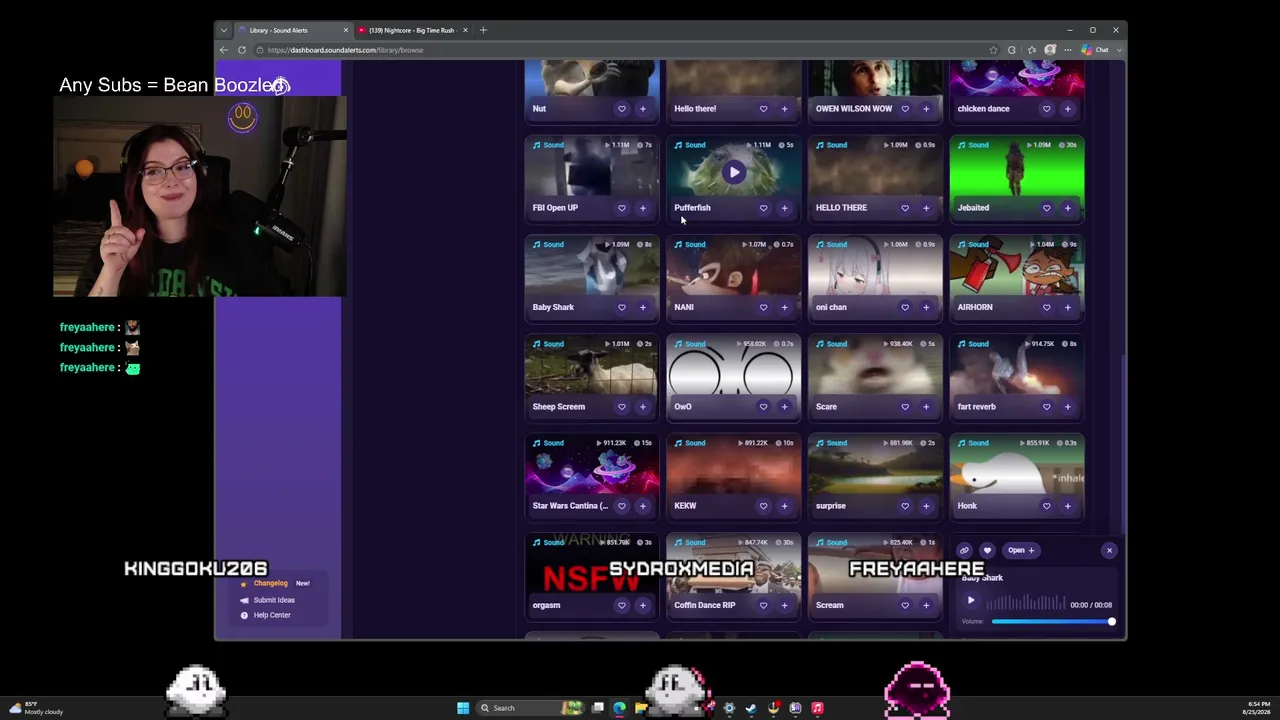Add the fart reverb sound

[1068, 407]
